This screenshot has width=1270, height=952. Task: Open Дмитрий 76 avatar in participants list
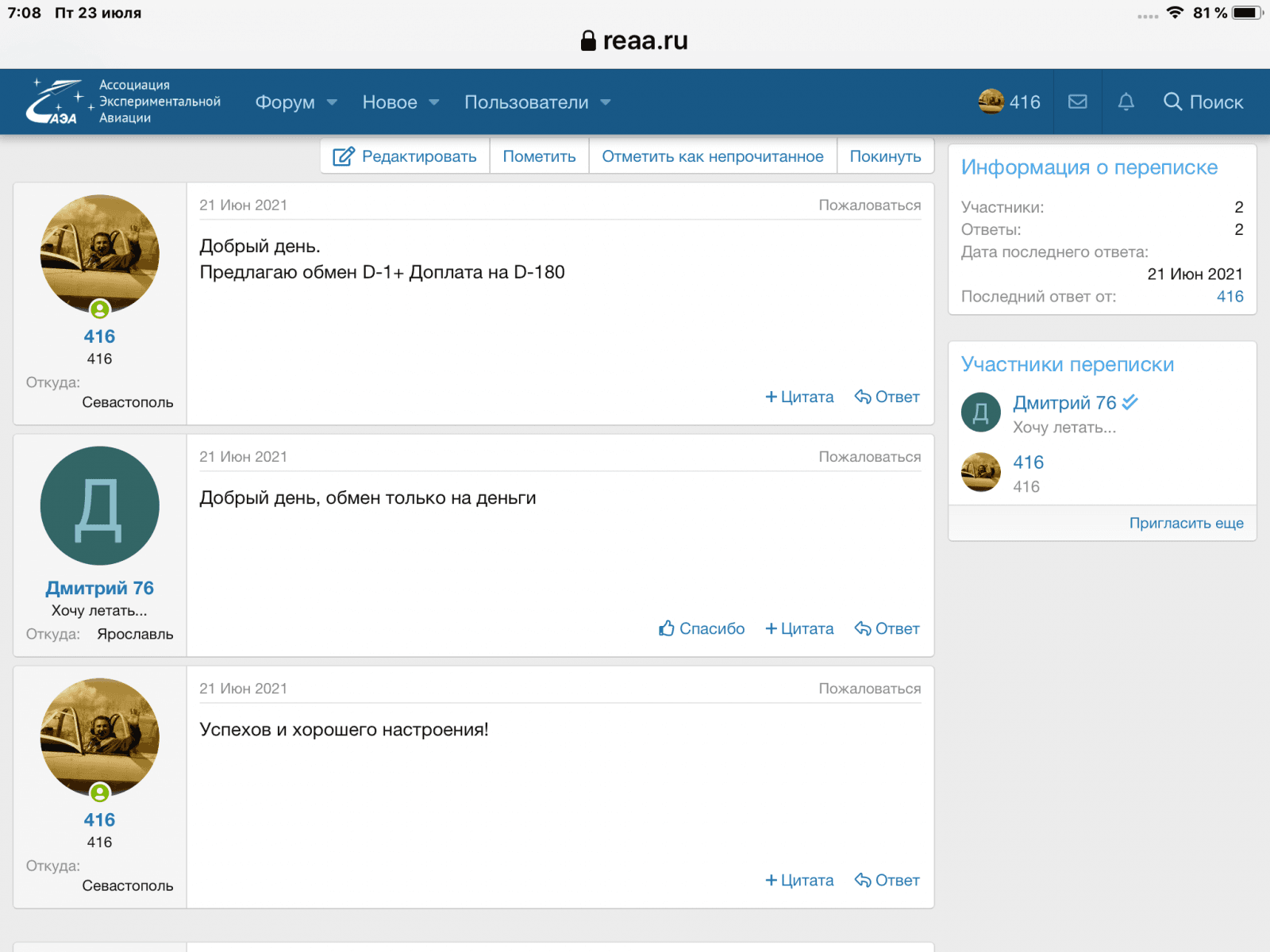pyautogui.click(x=980, y=413)
